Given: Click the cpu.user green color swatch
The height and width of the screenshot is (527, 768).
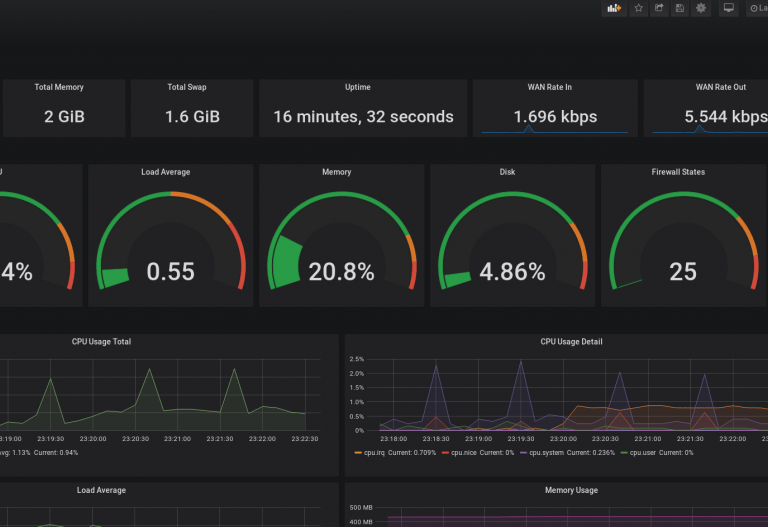Looking at the screenshot, I should [x=624, y=453].
